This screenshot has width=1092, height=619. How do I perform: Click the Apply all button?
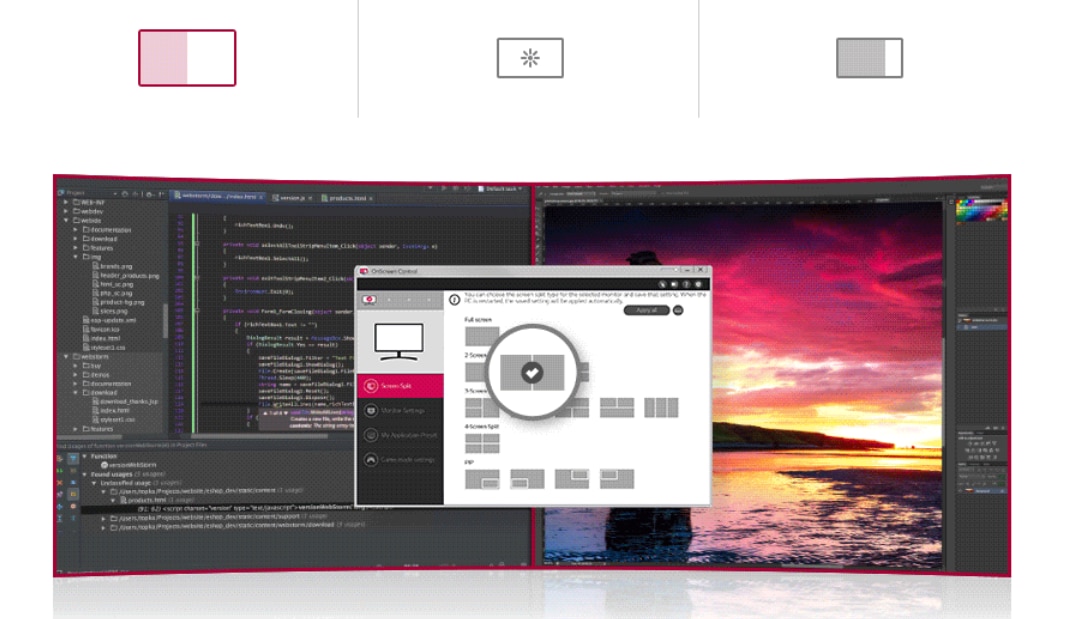click(646, 311)
